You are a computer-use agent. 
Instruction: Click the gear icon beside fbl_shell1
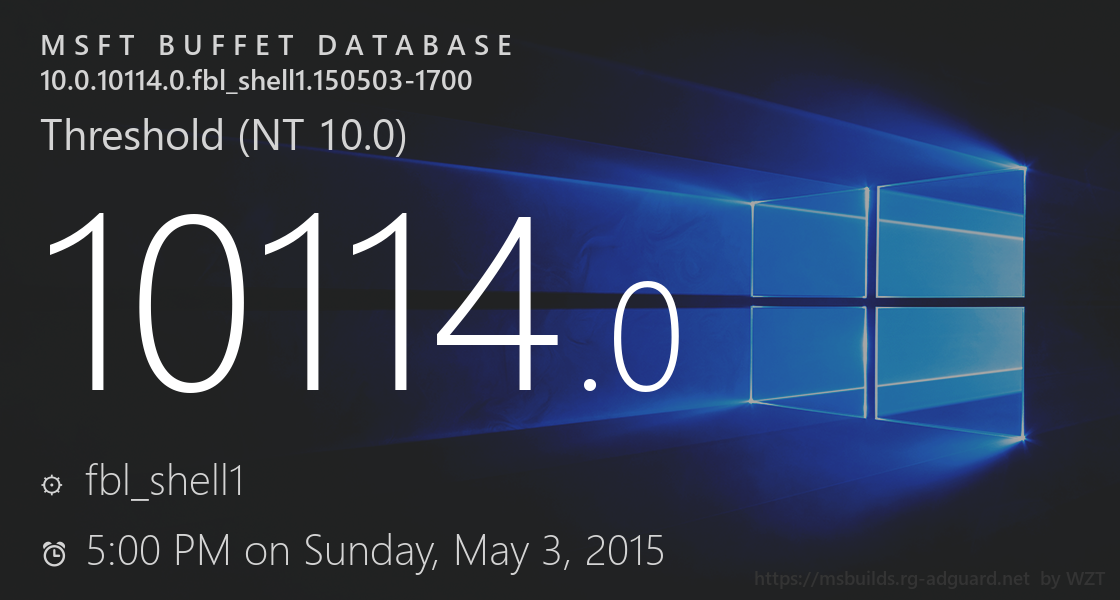point(52,485)
